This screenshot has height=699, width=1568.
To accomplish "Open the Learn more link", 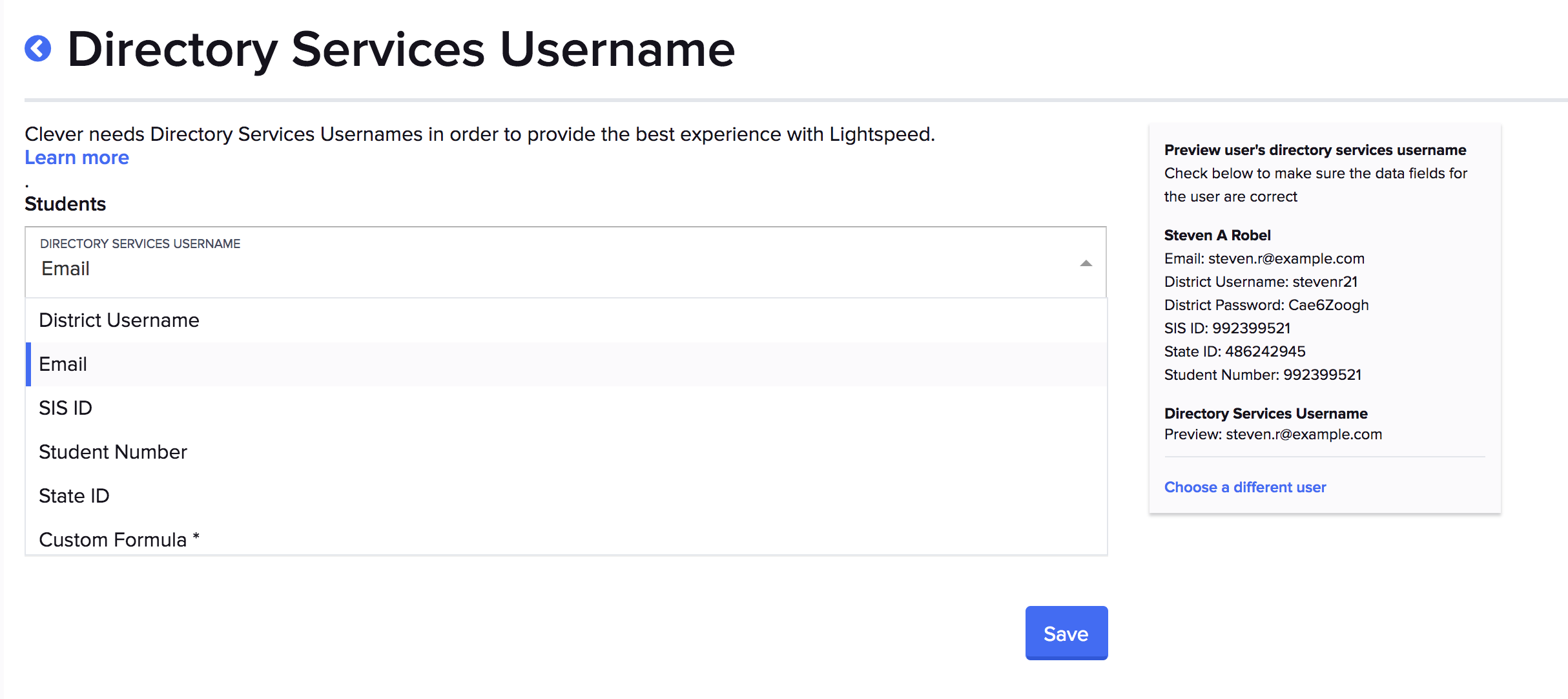I will tap(77, 158).
